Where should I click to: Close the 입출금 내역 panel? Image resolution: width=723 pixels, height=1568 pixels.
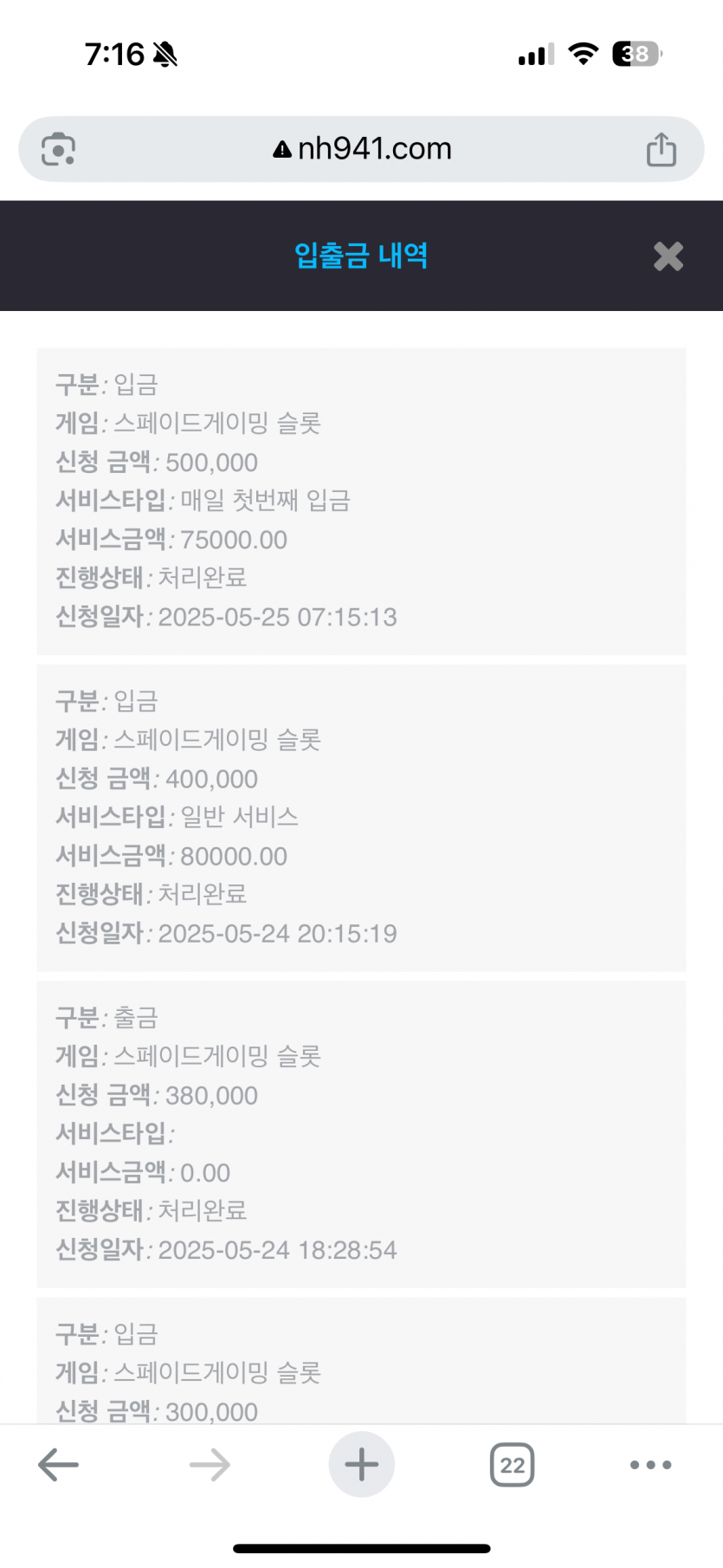tap(668, 256)
